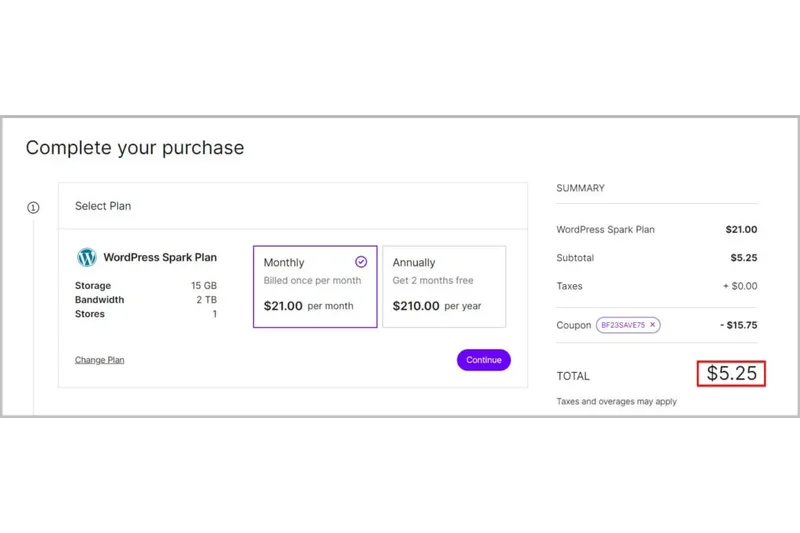Click the WordPress logo icon

click(87, 258)
